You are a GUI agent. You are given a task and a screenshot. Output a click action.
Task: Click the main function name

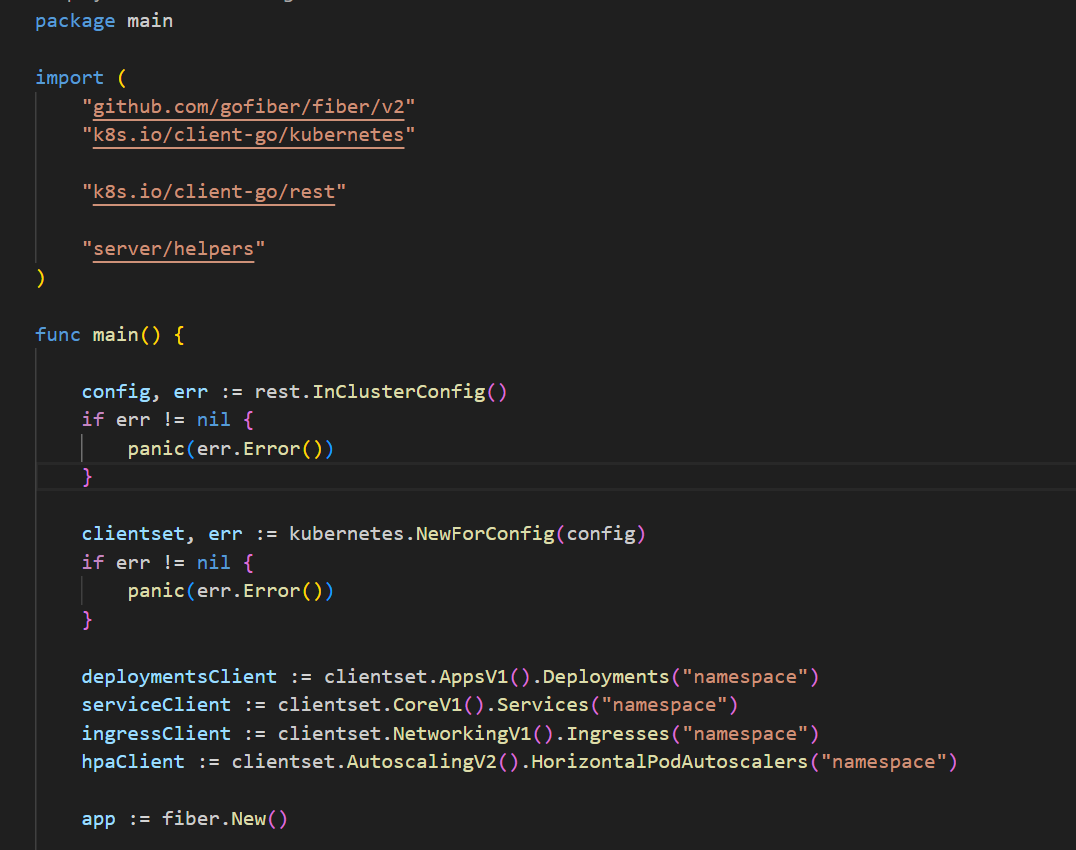[115, 334]
